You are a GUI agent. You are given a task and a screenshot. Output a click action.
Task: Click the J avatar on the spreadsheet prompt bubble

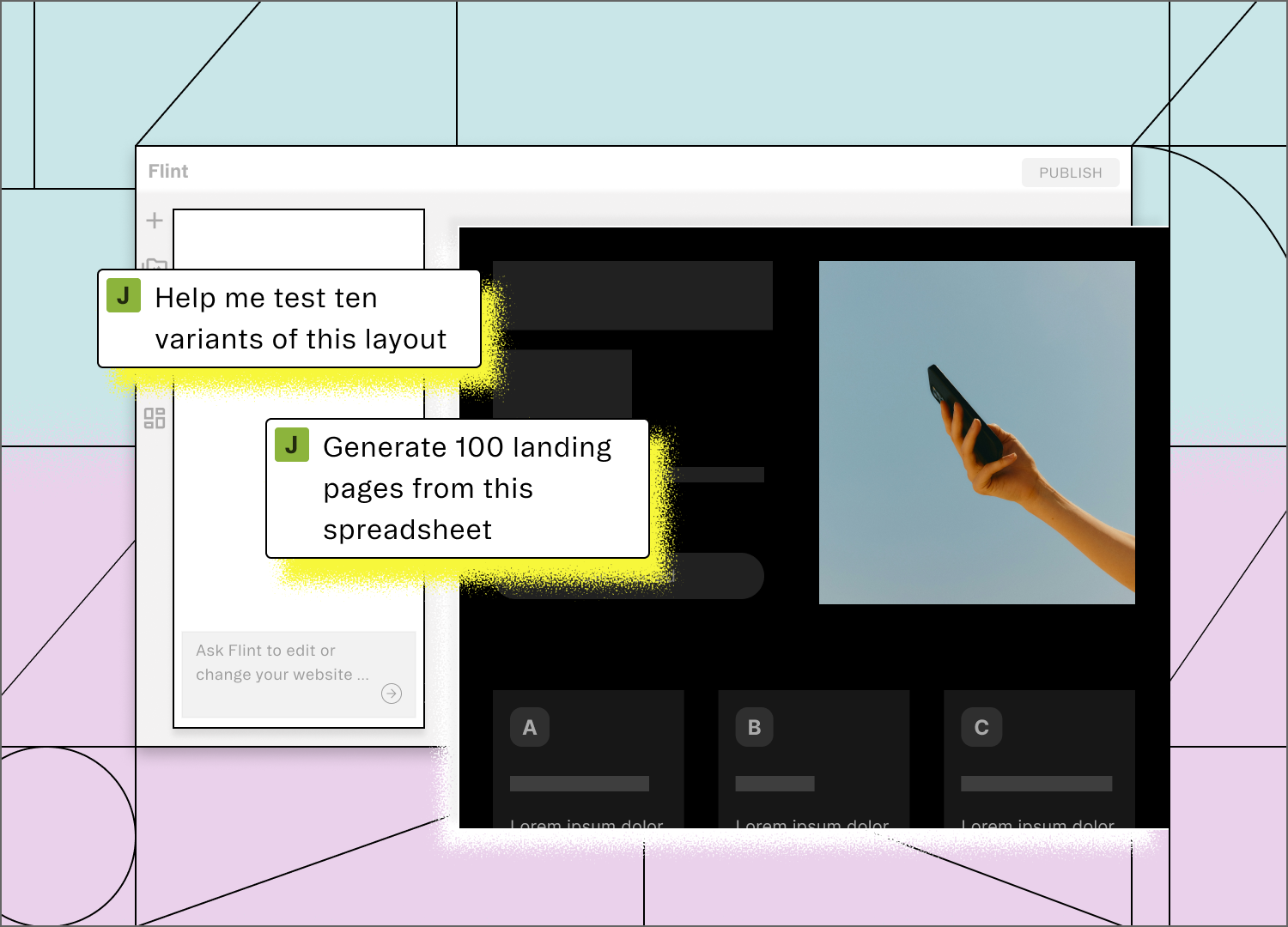pos(292,445)
